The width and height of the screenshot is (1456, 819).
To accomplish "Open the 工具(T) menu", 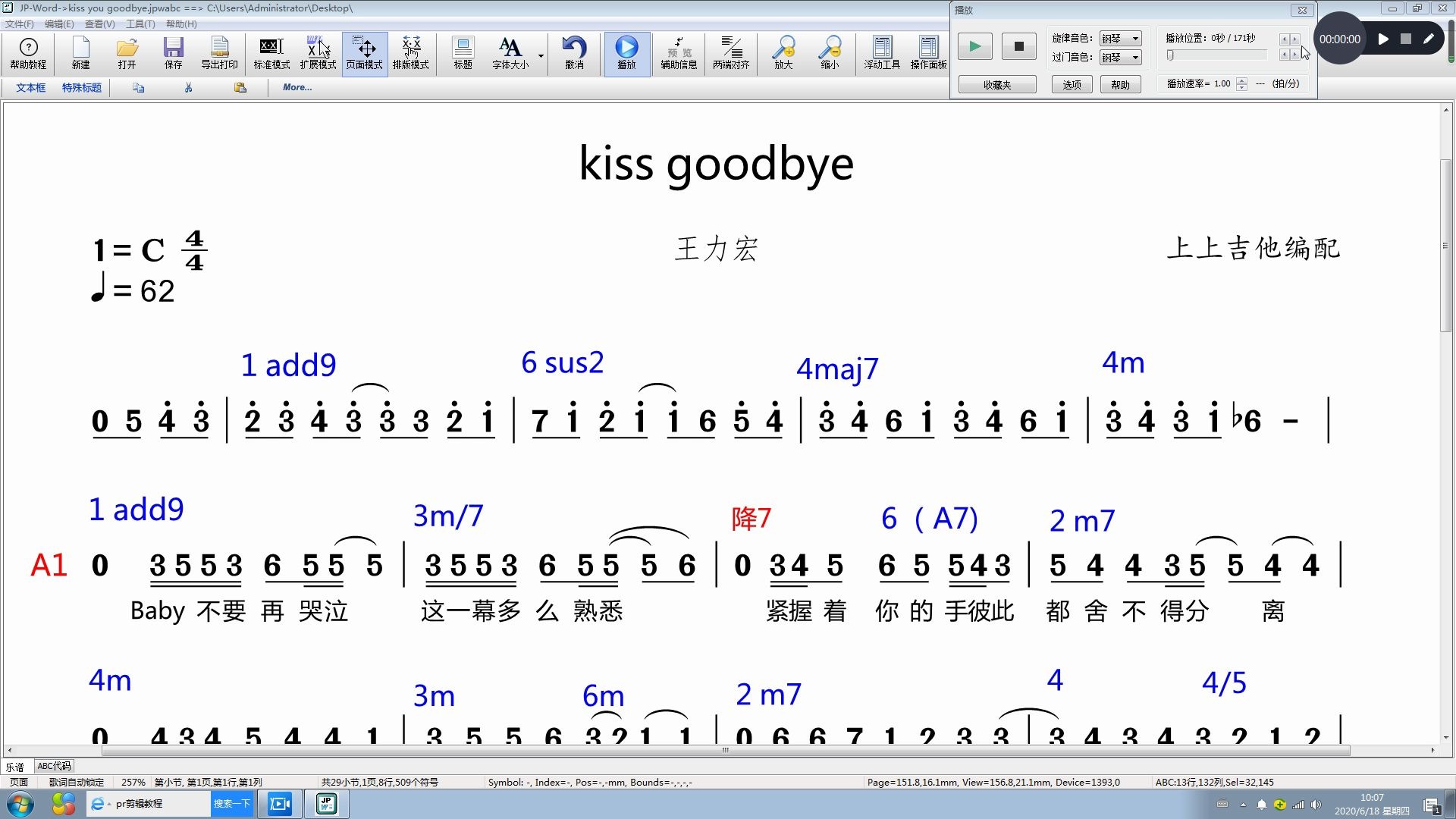I will tap(140, 24).
